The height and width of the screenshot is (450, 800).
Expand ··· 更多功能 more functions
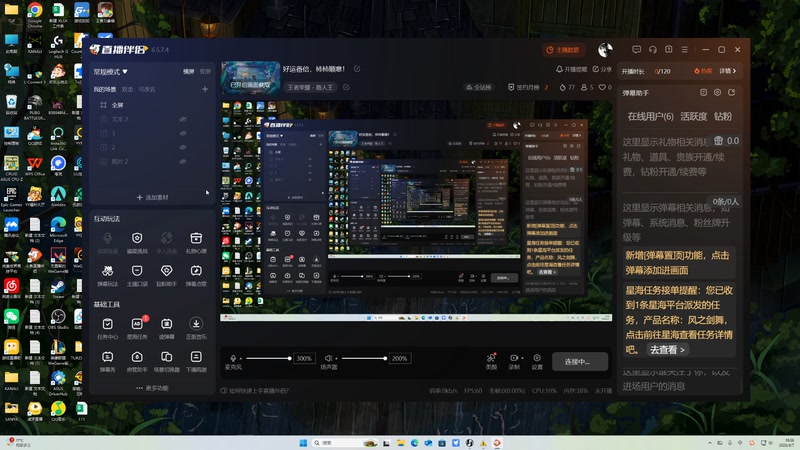(152, 388)
